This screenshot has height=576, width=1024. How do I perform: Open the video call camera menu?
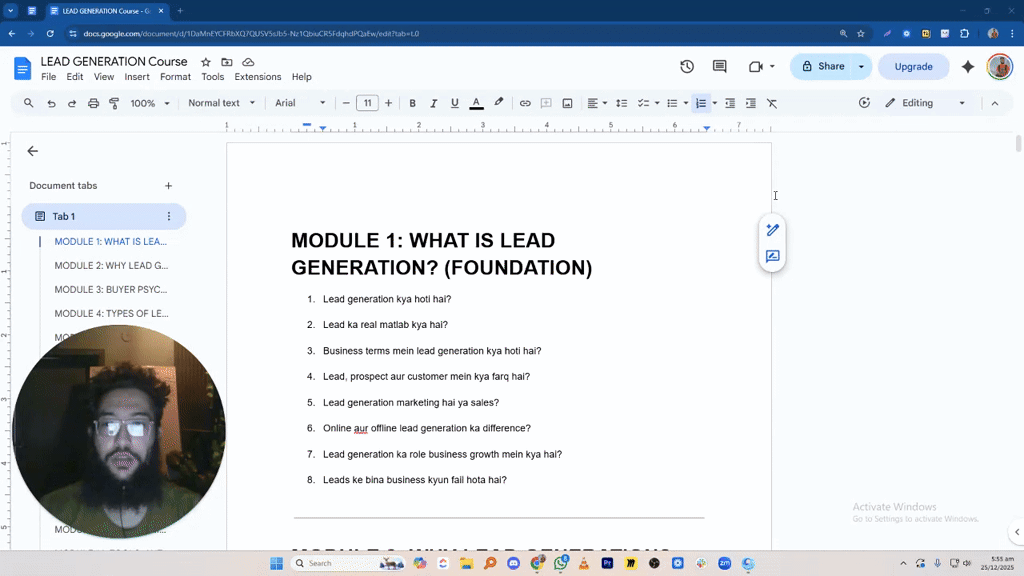click(761, 67)
